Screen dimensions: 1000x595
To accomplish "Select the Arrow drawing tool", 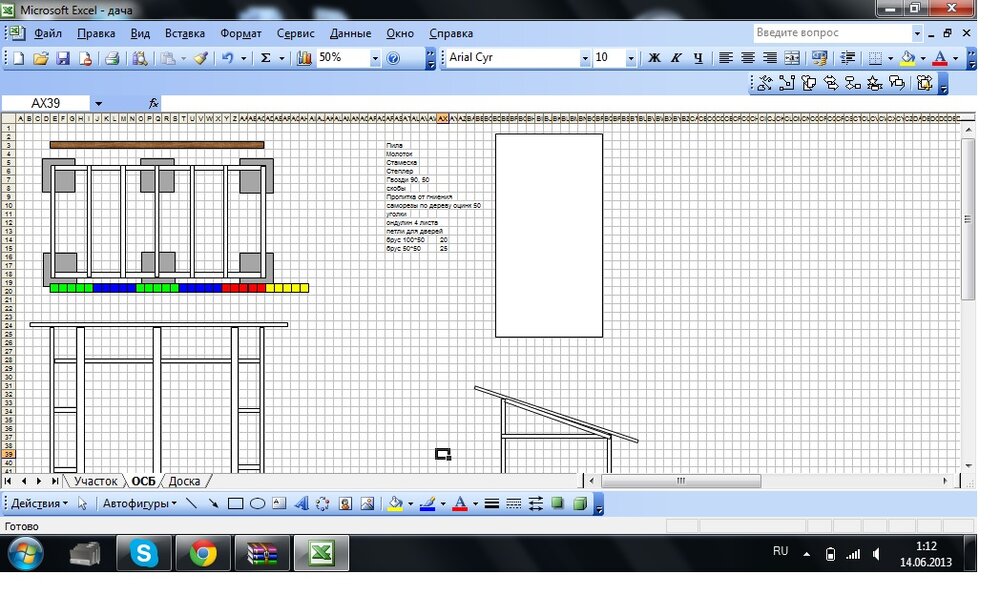I will click(213, 503).
